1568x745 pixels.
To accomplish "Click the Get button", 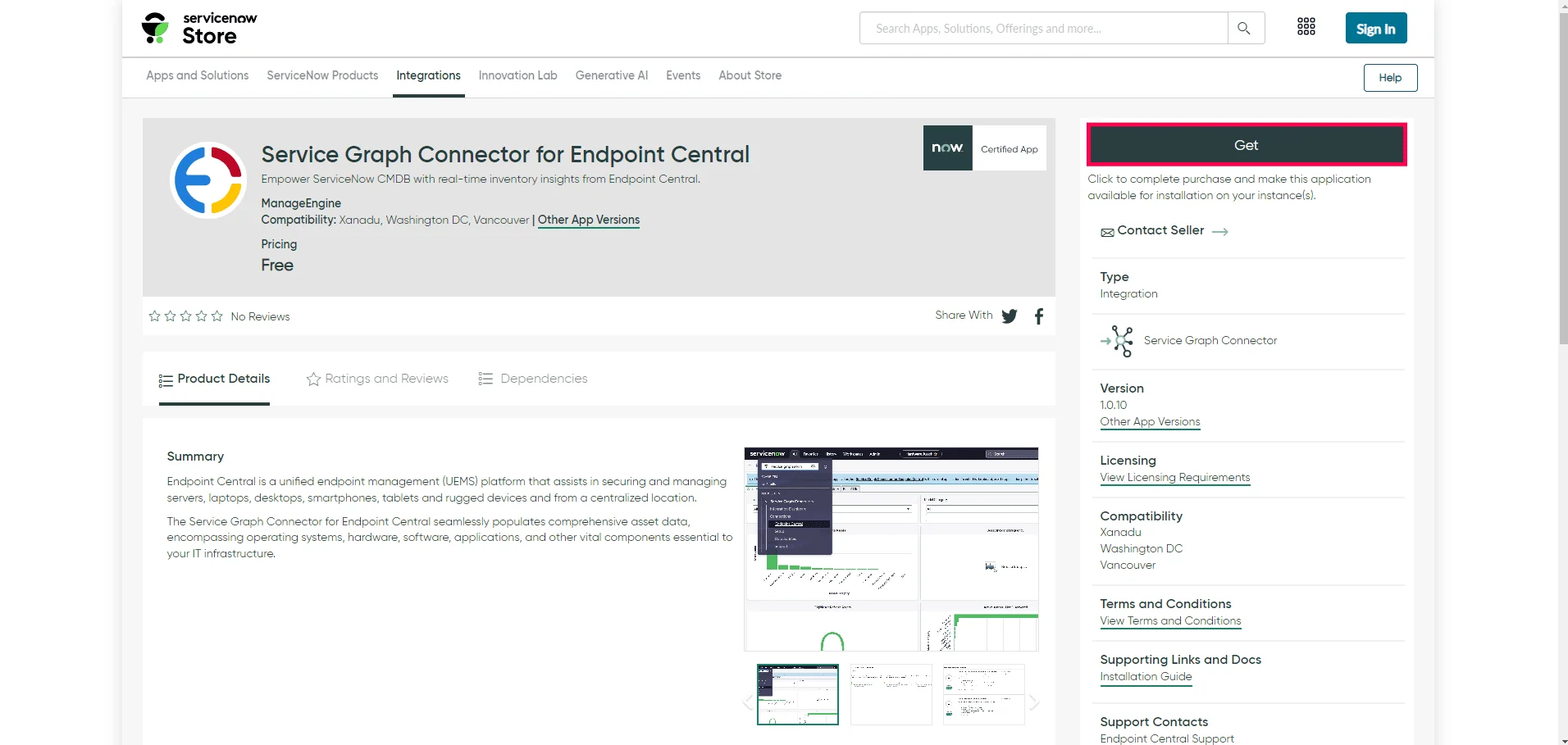I will tap(1247, 145).
